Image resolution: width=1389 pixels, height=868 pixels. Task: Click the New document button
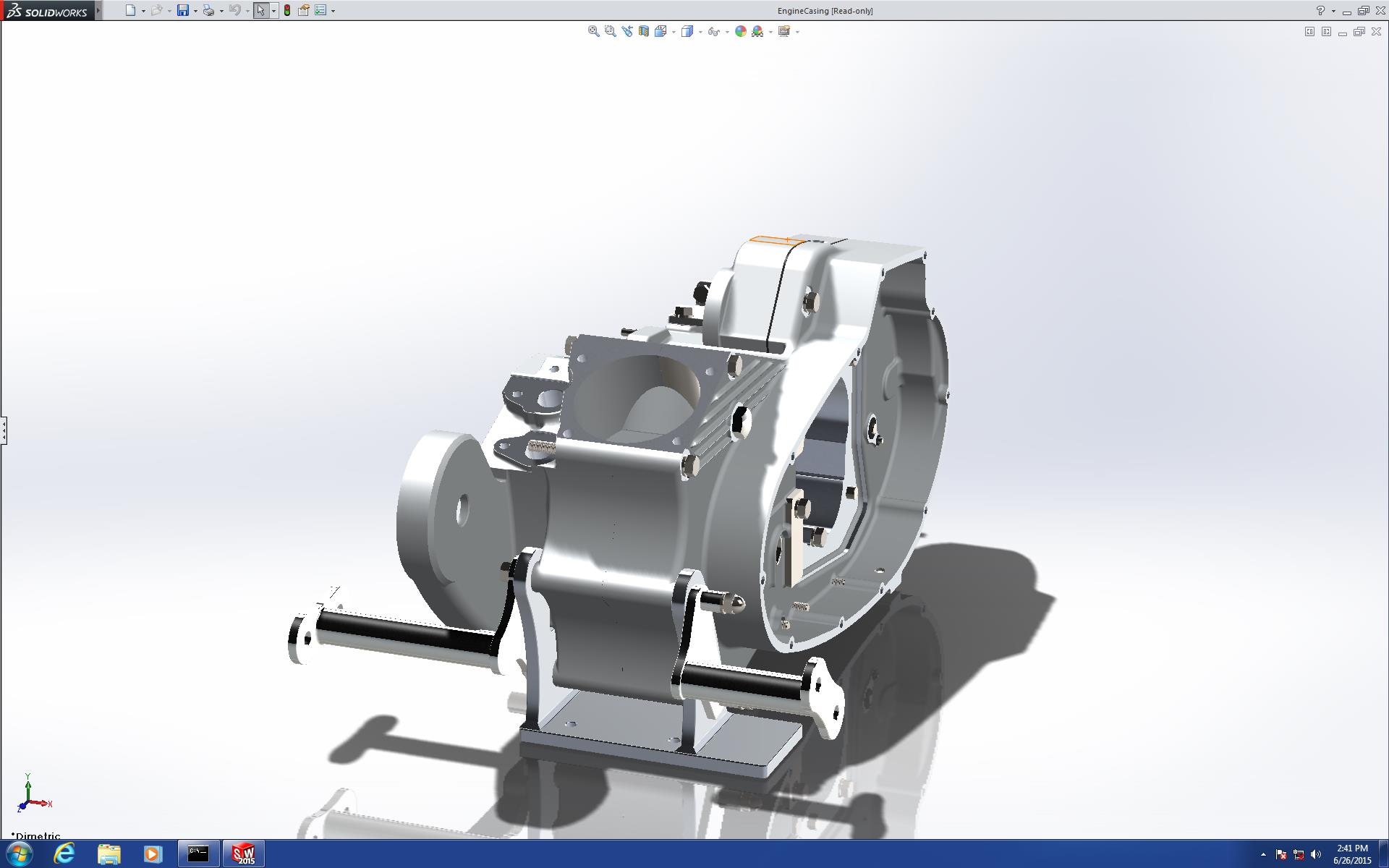(x=130, y=10)
